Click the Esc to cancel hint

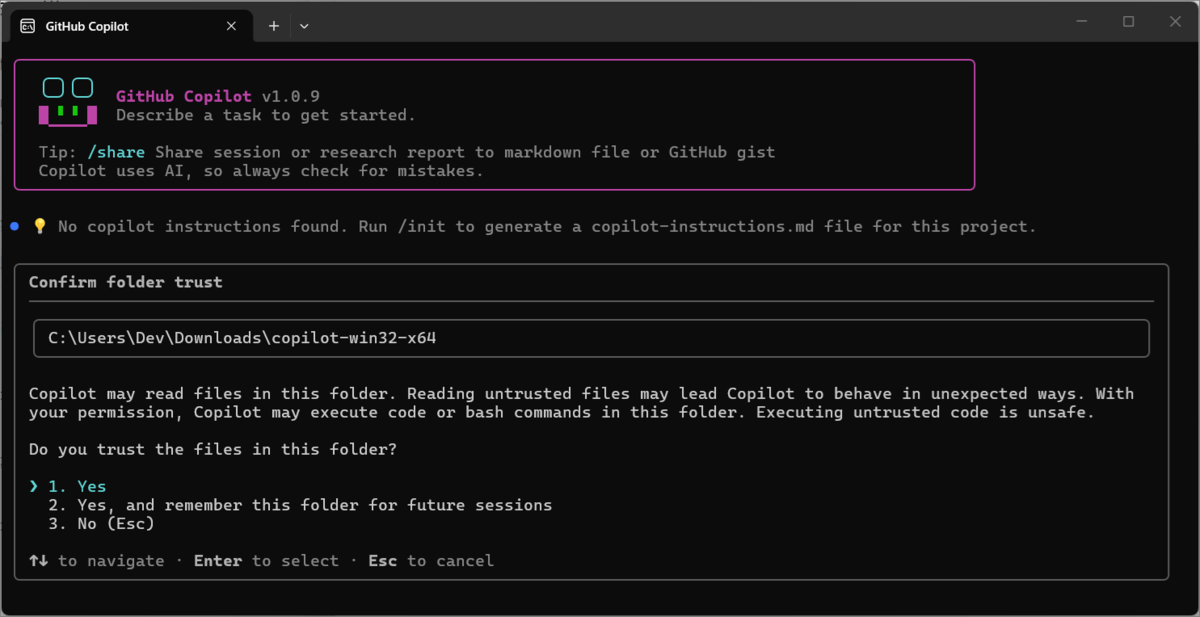point(431,561)
